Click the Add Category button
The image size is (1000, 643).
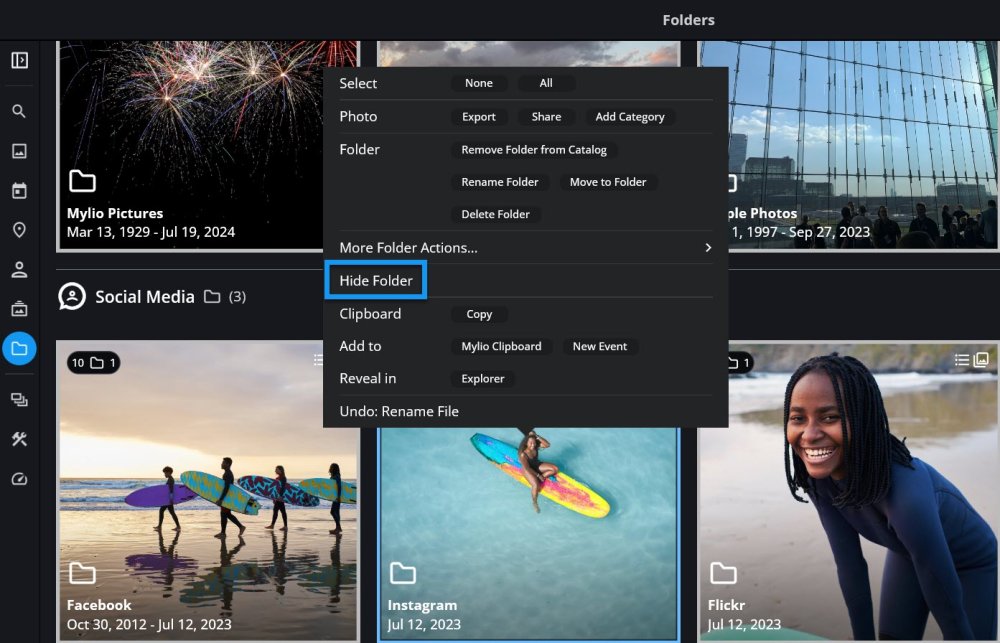[x=630, y=117]
